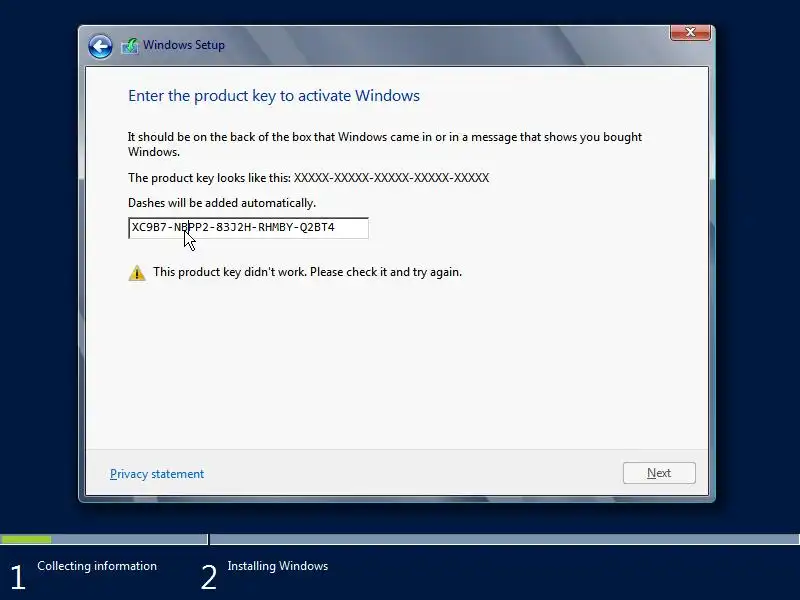Click the 'Installing Windows' step label
The height and width of the screenshot is (600, 800).
tap(278, 566)
